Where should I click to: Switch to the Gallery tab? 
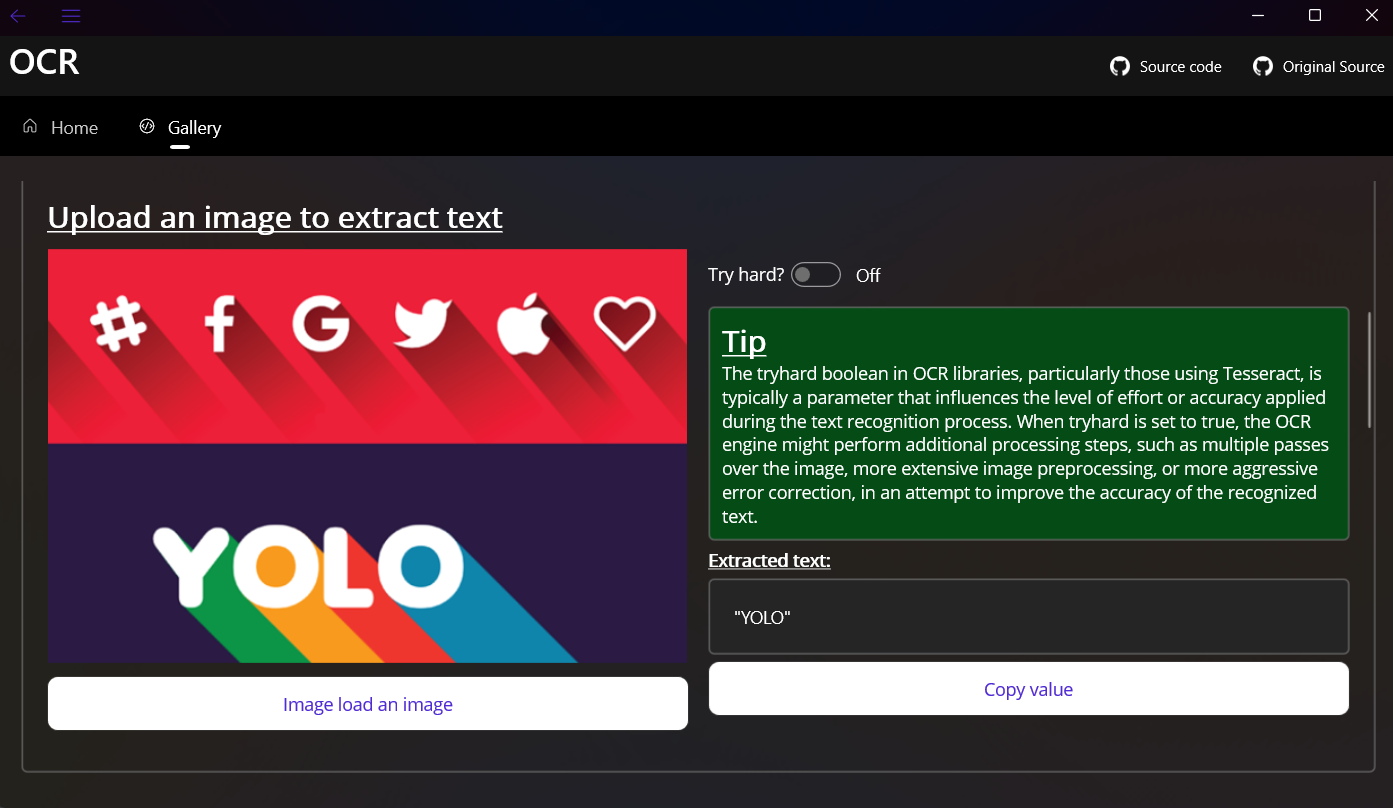[x=194, y=128]
